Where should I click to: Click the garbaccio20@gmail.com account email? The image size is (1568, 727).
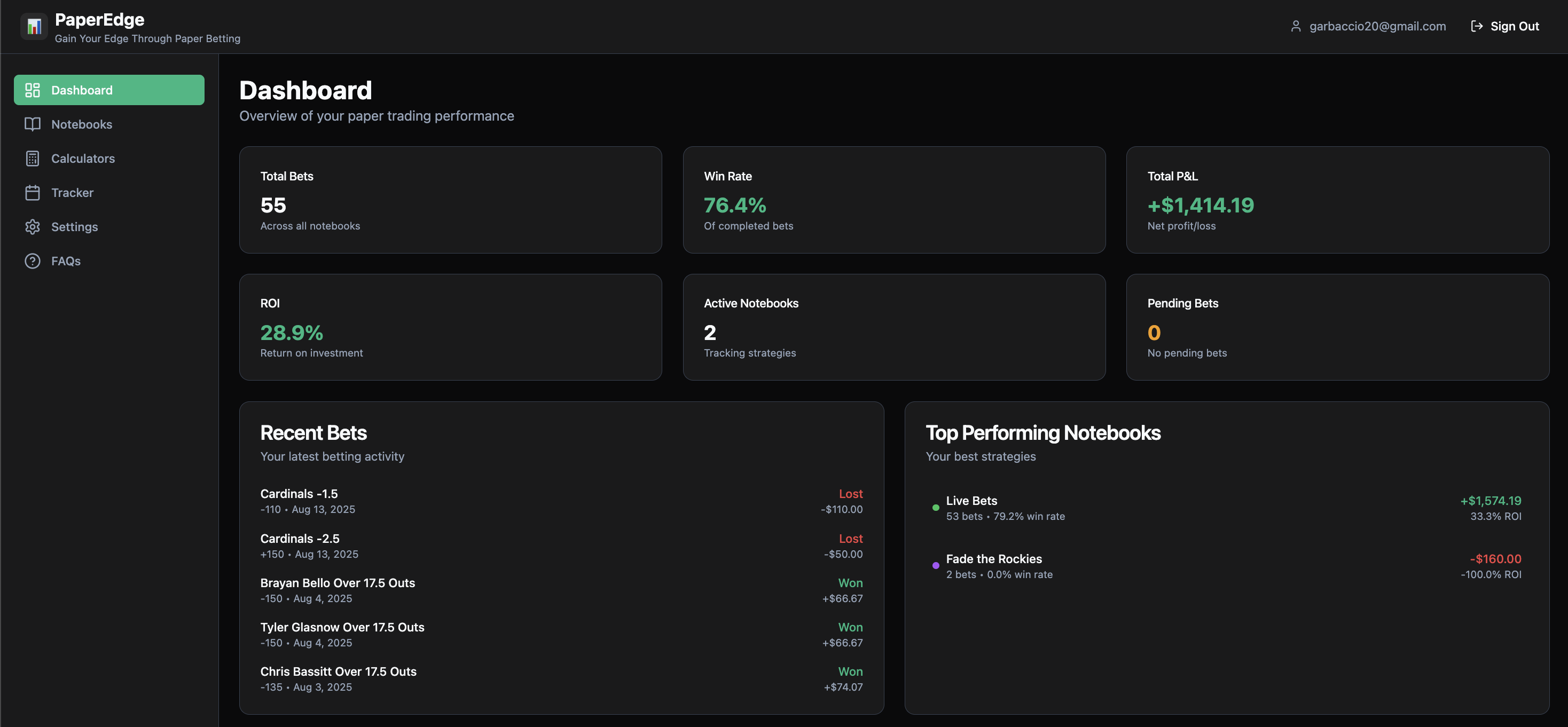1377,26
